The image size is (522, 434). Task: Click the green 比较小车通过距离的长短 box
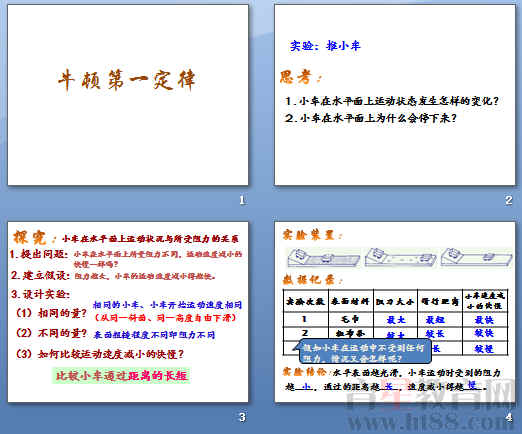(x=121, y=375)
